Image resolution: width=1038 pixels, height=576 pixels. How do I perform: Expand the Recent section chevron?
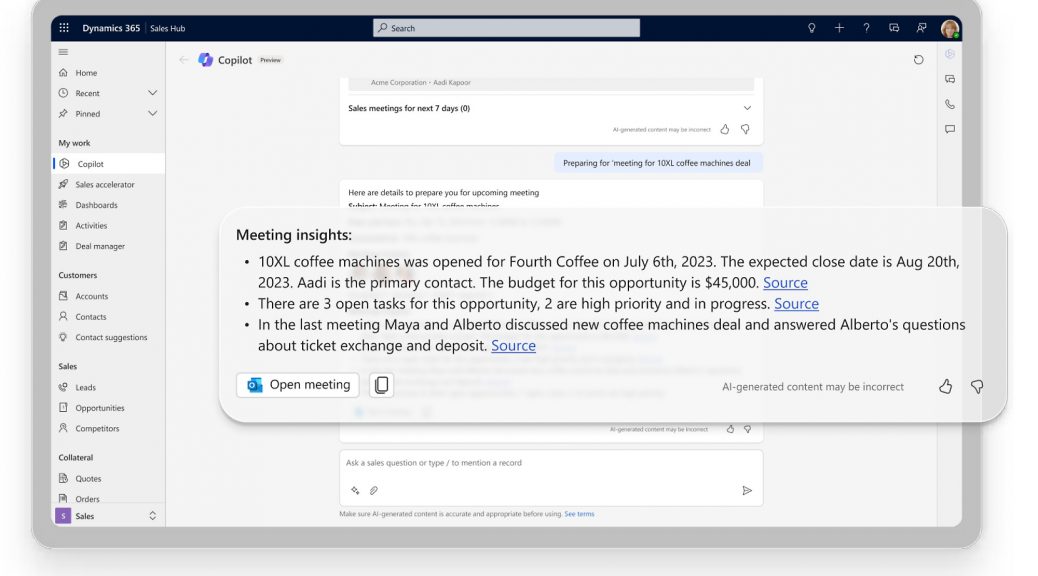tap(152, 93)
